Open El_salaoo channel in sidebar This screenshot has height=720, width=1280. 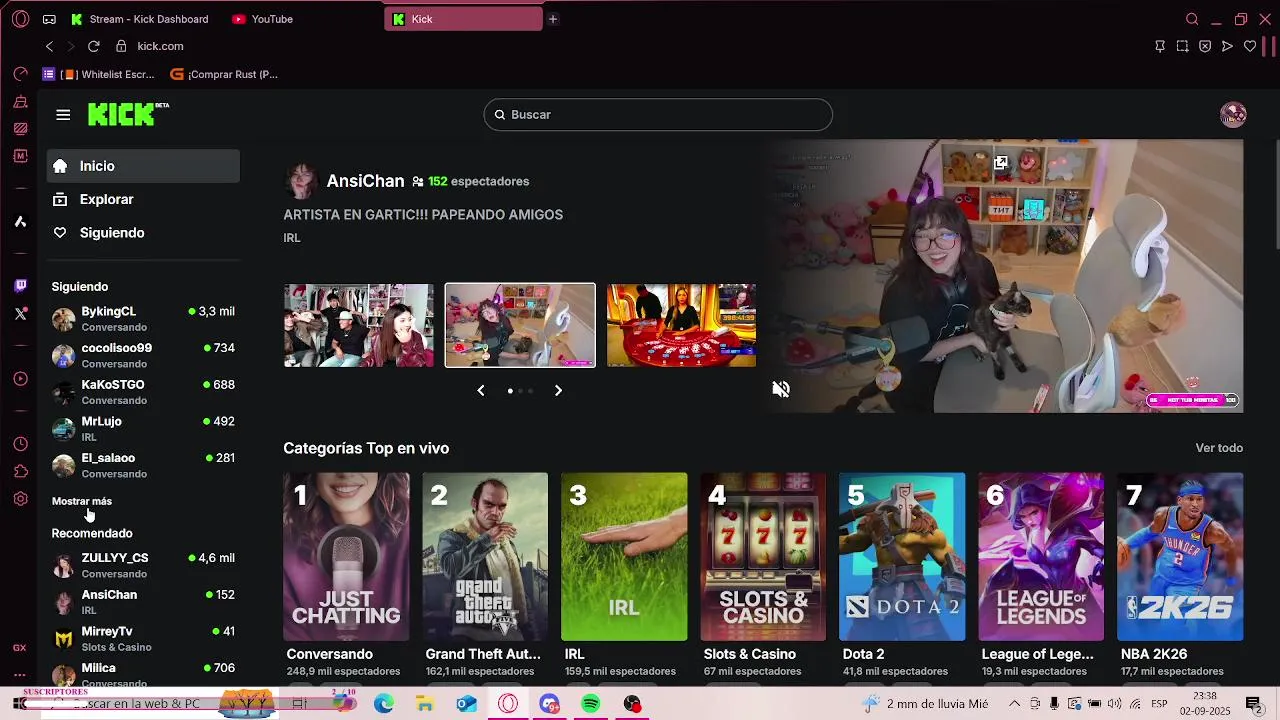coord(143,465)
